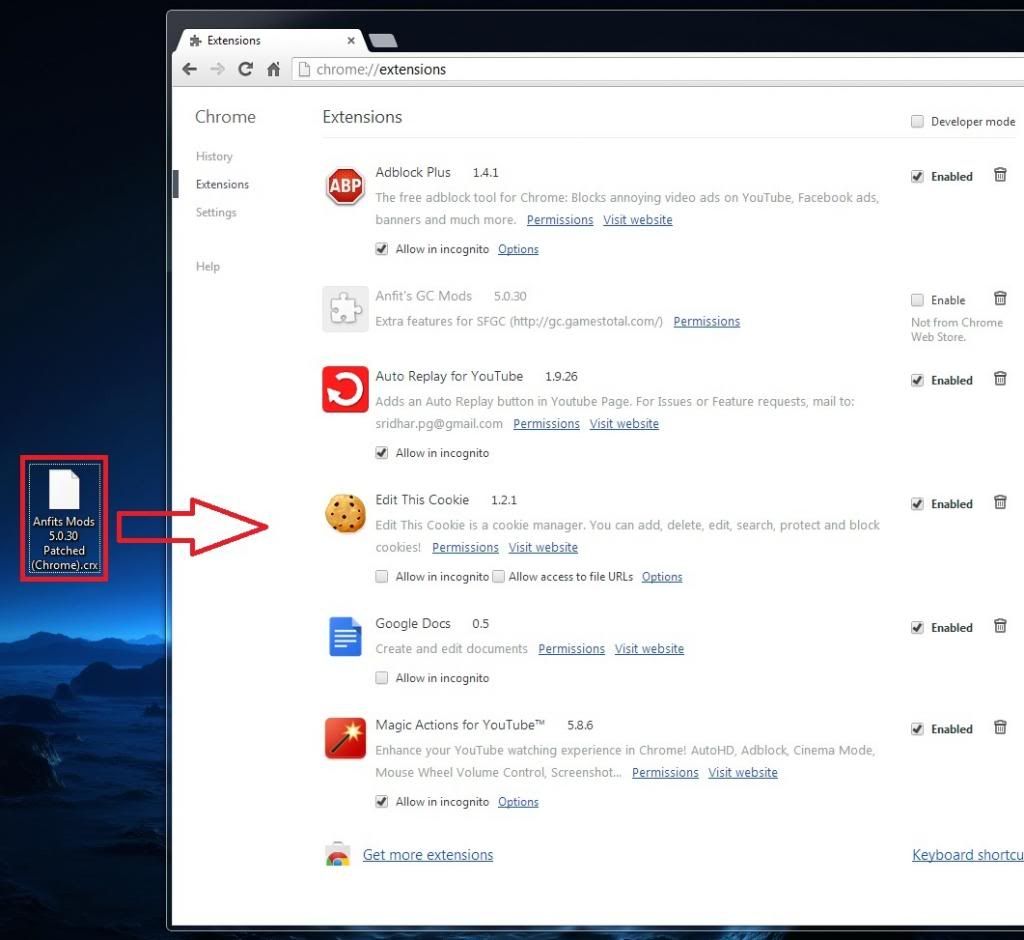1024x940 pixels.
Task: Click the Edit This Cookie icon
Action: pyautogui.click(x=345, y=513)
